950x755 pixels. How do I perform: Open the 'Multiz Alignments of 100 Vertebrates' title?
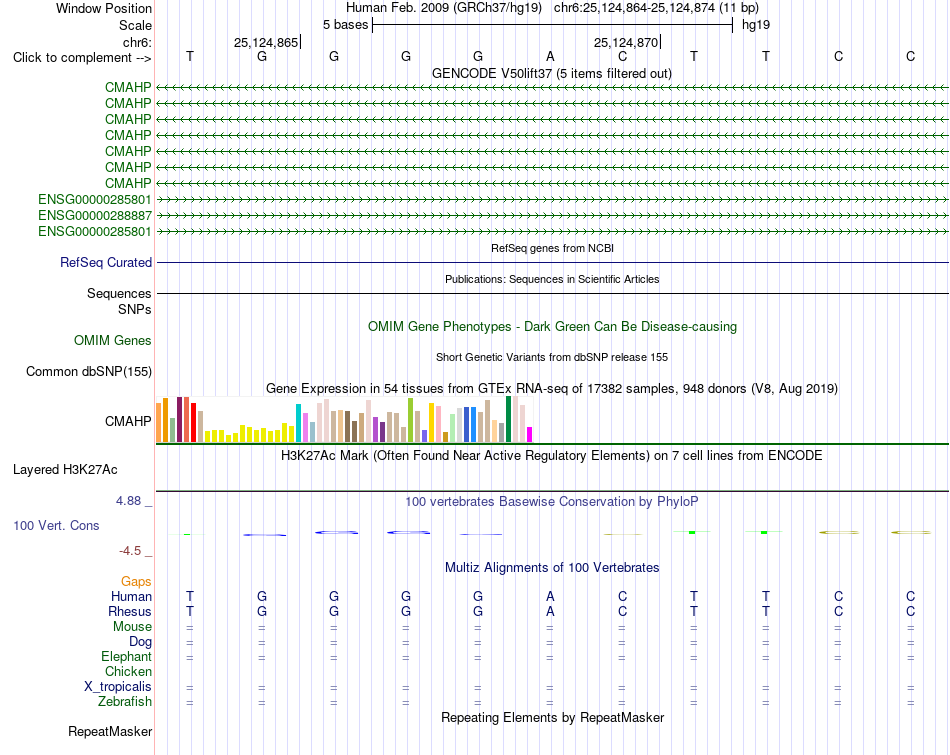click(552, 568)
